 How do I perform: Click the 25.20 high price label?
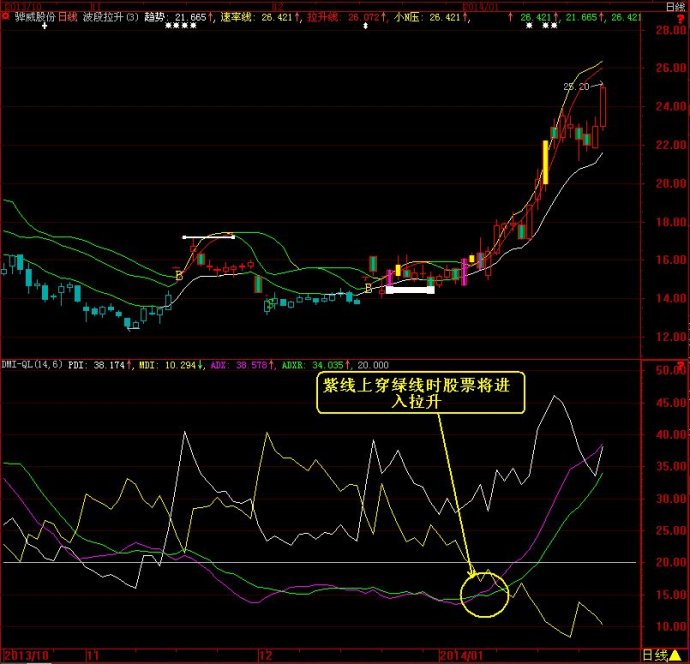pos(576,87)
